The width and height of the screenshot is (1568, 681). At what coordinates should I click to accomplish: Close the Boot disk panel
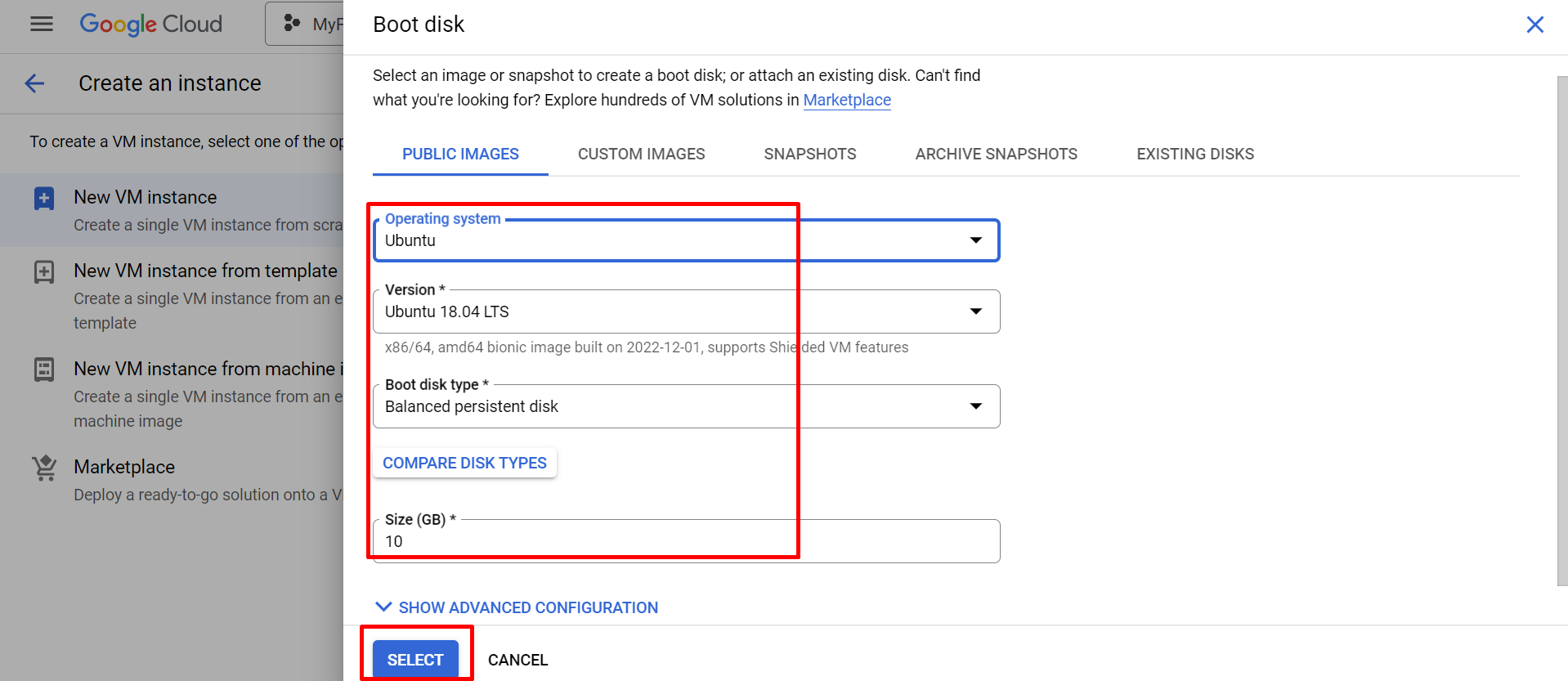(x=1534, y=25)
